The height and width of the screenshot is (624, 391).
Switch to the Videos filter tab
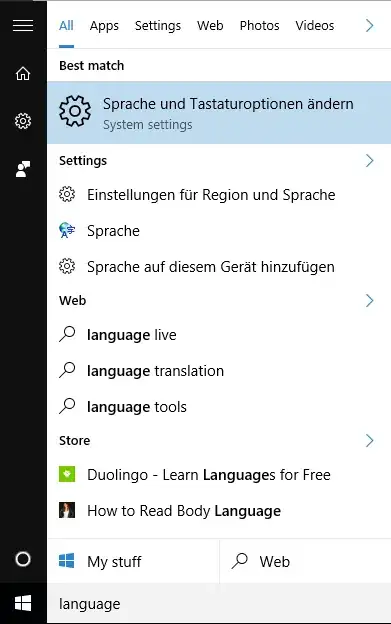pyautogui.click(x=315, y=26)
